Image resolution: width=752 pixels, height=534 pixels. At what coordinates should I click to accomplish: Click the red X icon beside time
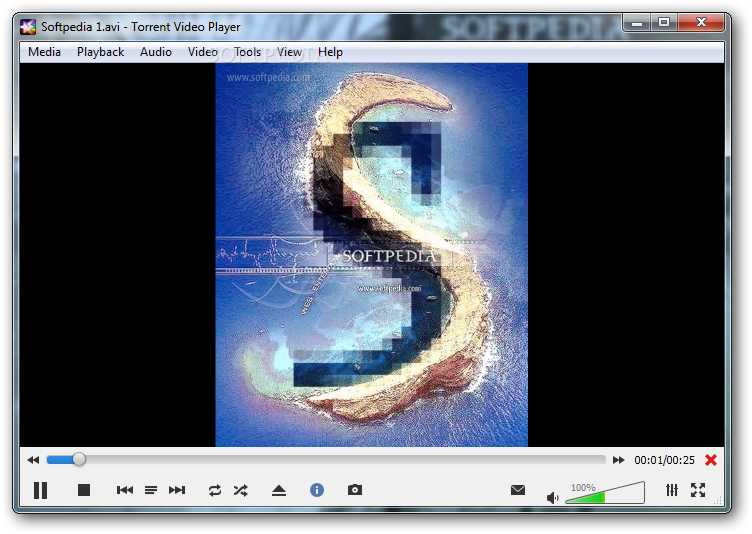point(711,460)
